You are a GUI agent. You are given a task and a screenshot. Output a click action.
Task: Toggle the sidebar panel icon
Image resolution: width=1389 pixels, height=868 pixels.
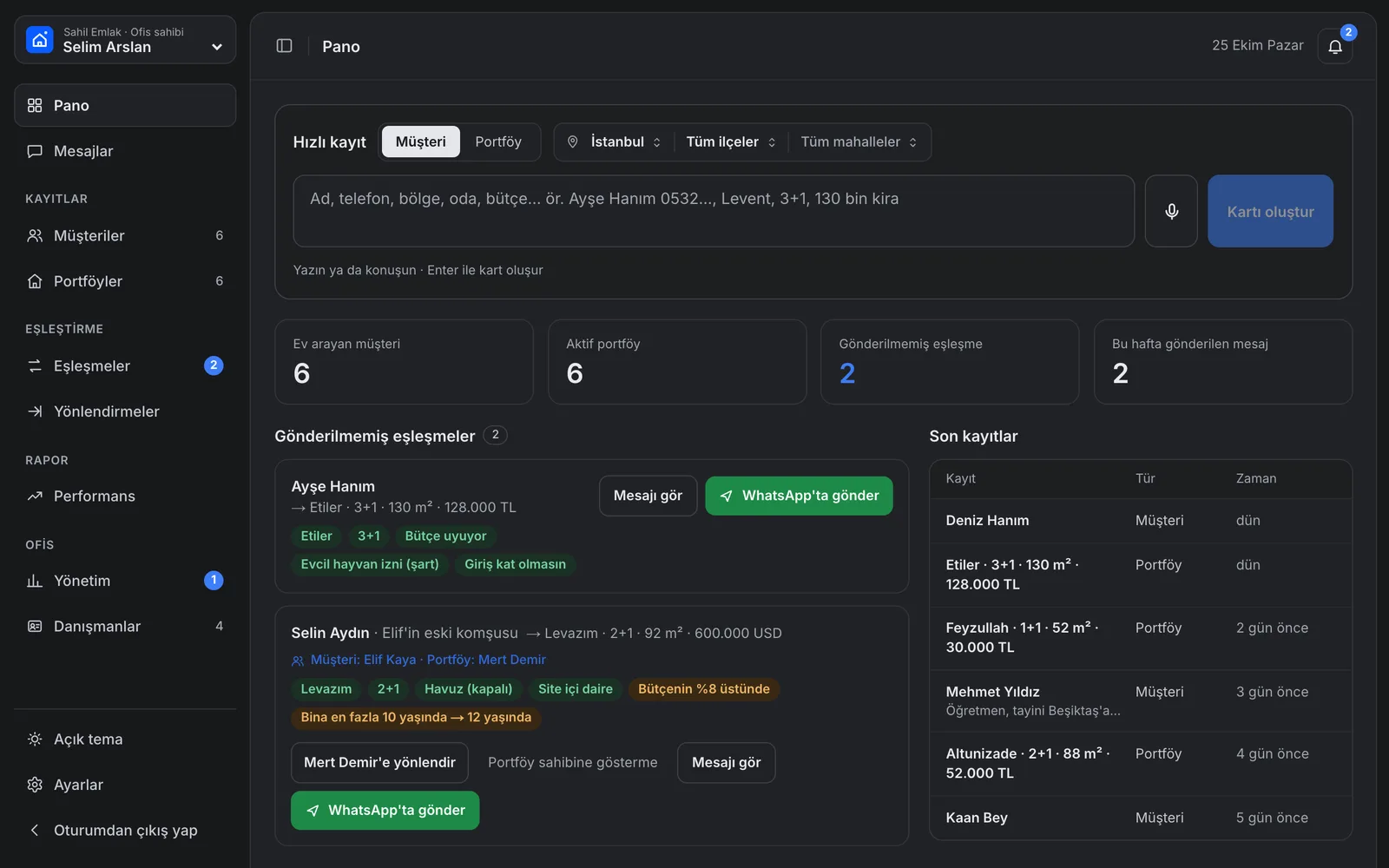(284, 46)
